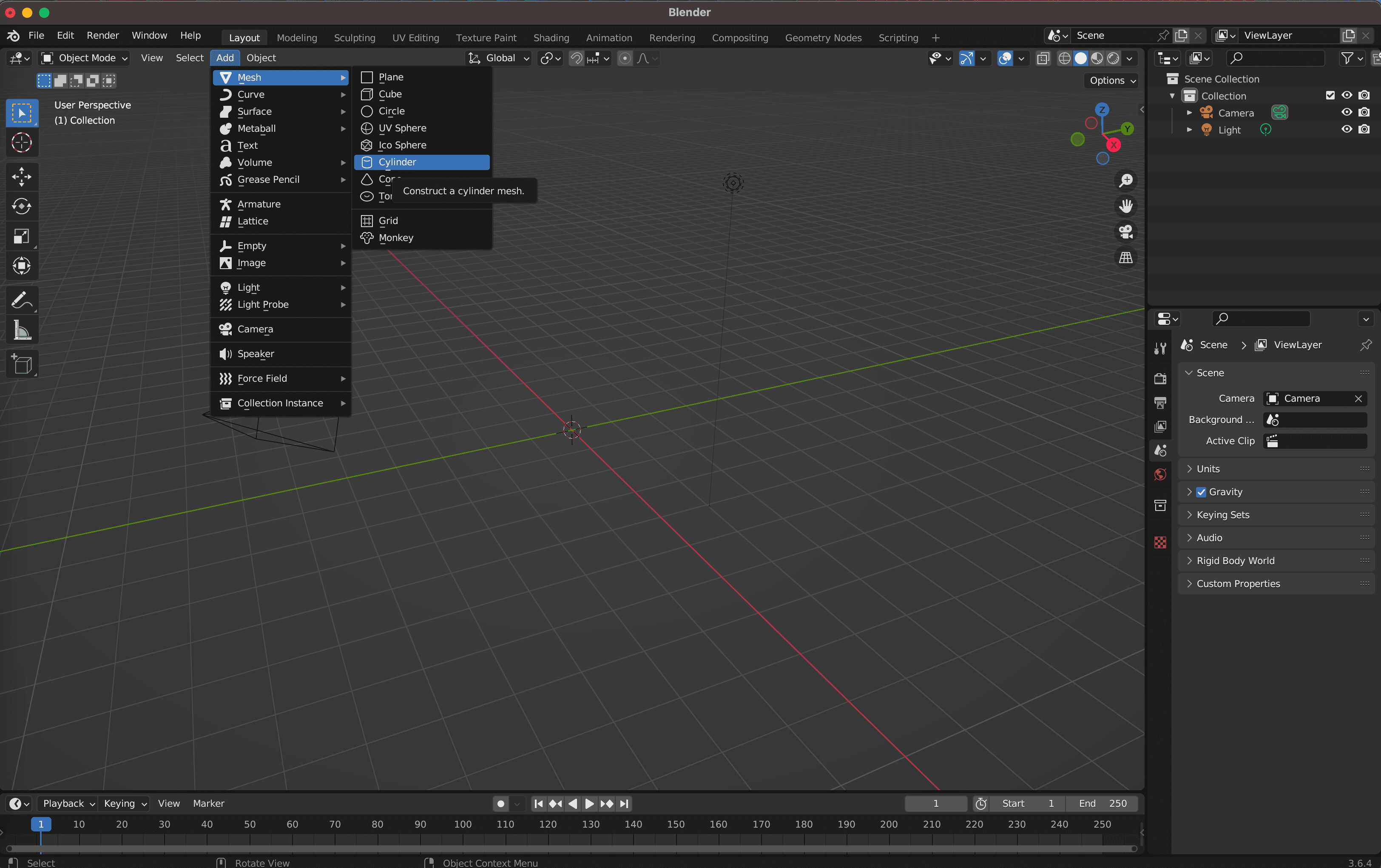Toggle camera view icon in viewport
This screenshot has height=868, width=1381.
tap(1125, 232)
